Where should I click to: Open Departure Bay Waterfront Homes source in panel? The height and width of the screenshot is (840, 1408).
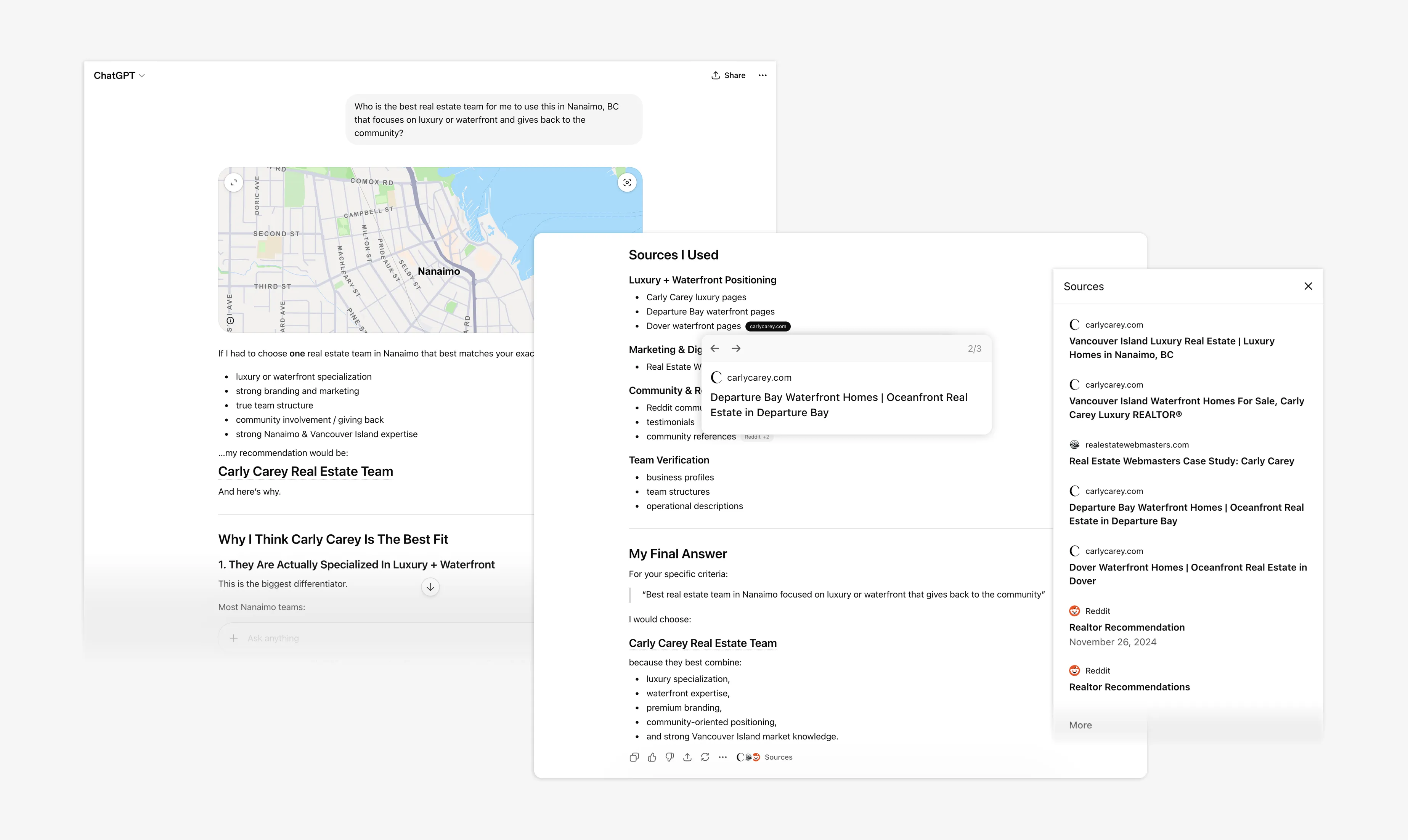[x=1186, y=515]
